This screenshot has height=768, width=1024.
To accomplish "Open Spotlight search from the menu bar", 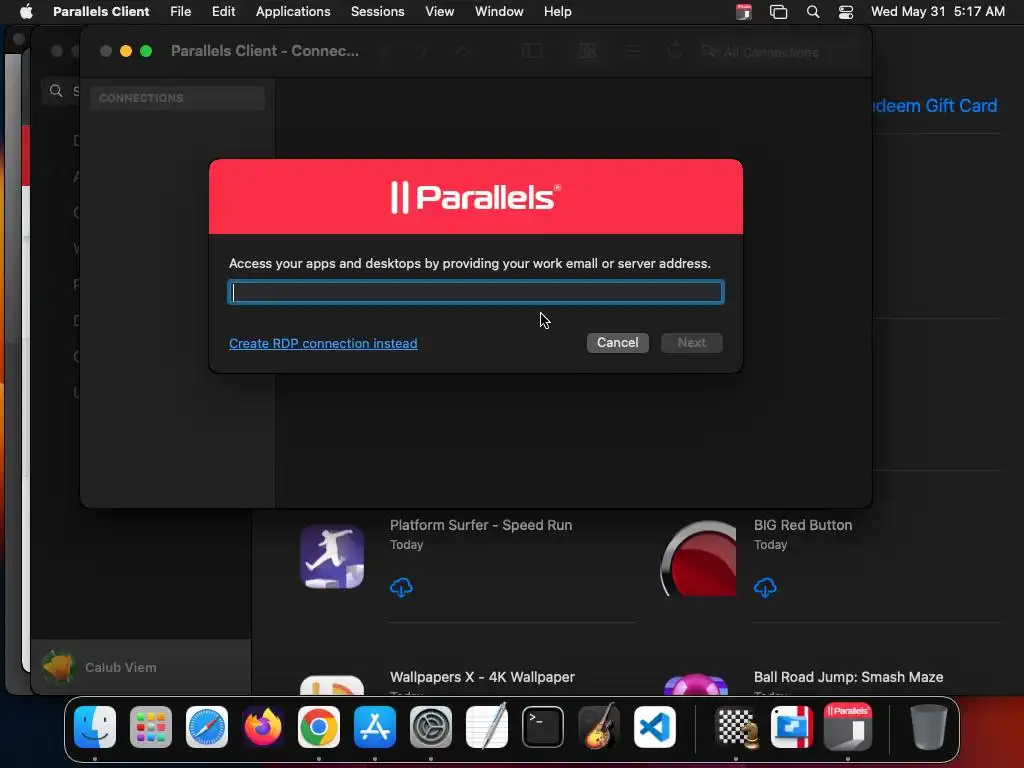I will [x=813, y=12].
